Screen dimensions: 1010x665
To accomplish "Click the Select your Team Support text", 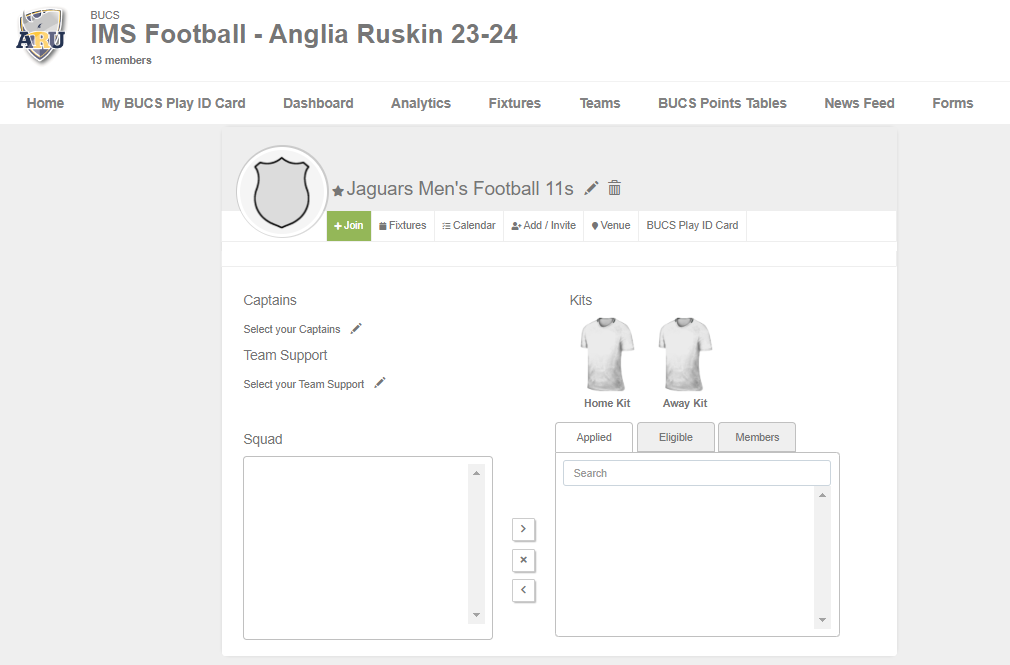I will point(303,384).
